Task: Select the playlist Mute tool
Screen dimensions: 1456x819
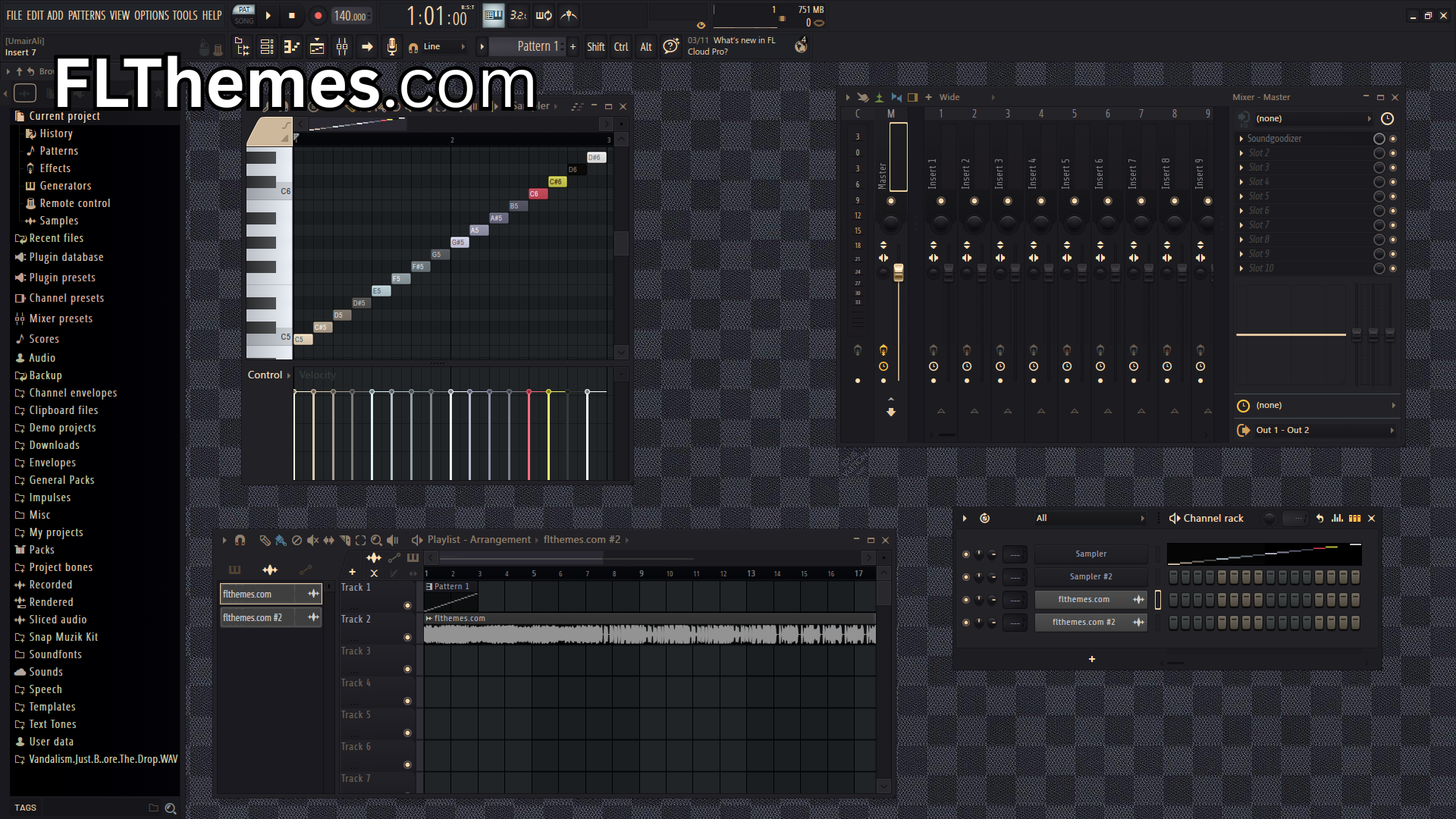Action: (312, 540)
